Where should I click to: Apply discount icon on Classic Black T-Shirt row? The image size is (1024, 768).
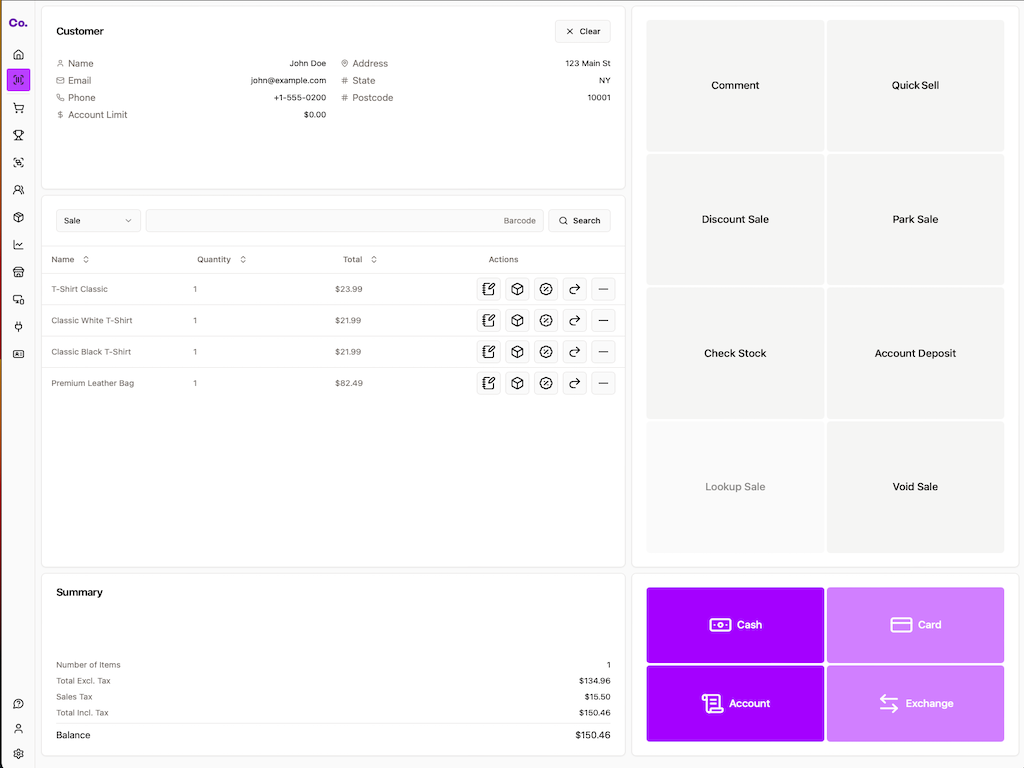coord(546,352)
